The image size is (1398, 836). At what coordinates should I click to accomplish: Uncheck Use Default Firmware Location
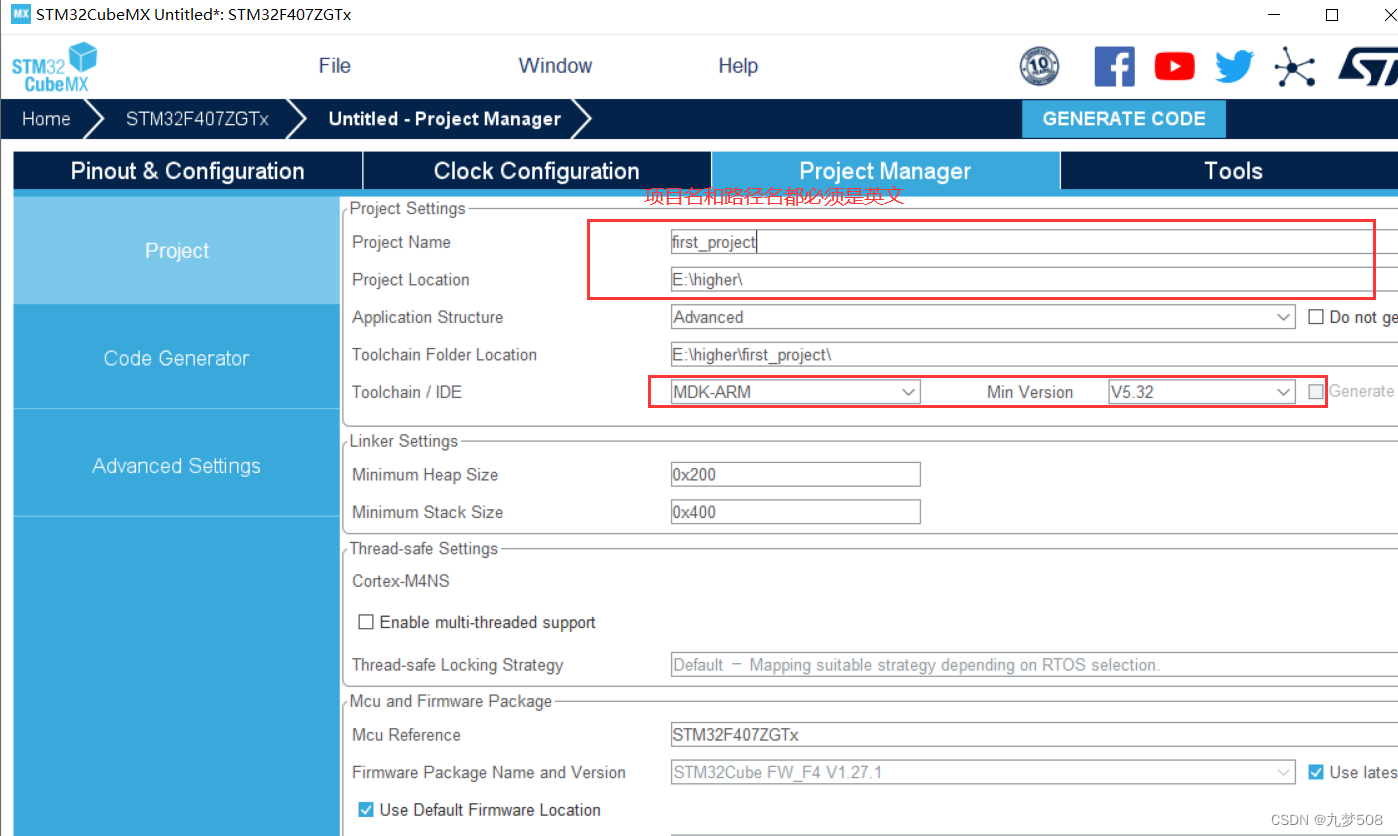tap(366, 810)
